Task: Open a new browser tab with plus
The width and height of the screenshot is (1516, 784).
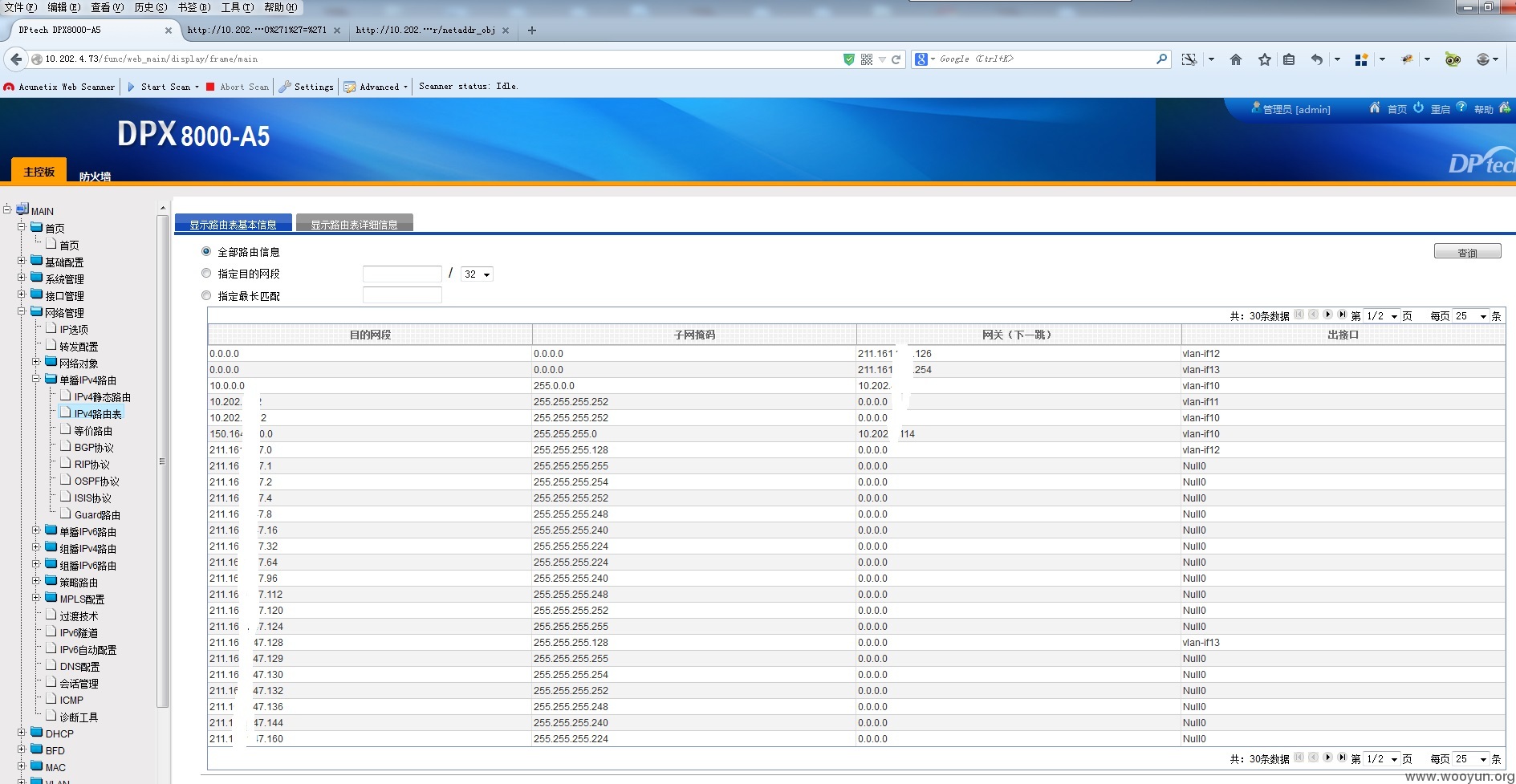Action: click(x=531, y=30)
